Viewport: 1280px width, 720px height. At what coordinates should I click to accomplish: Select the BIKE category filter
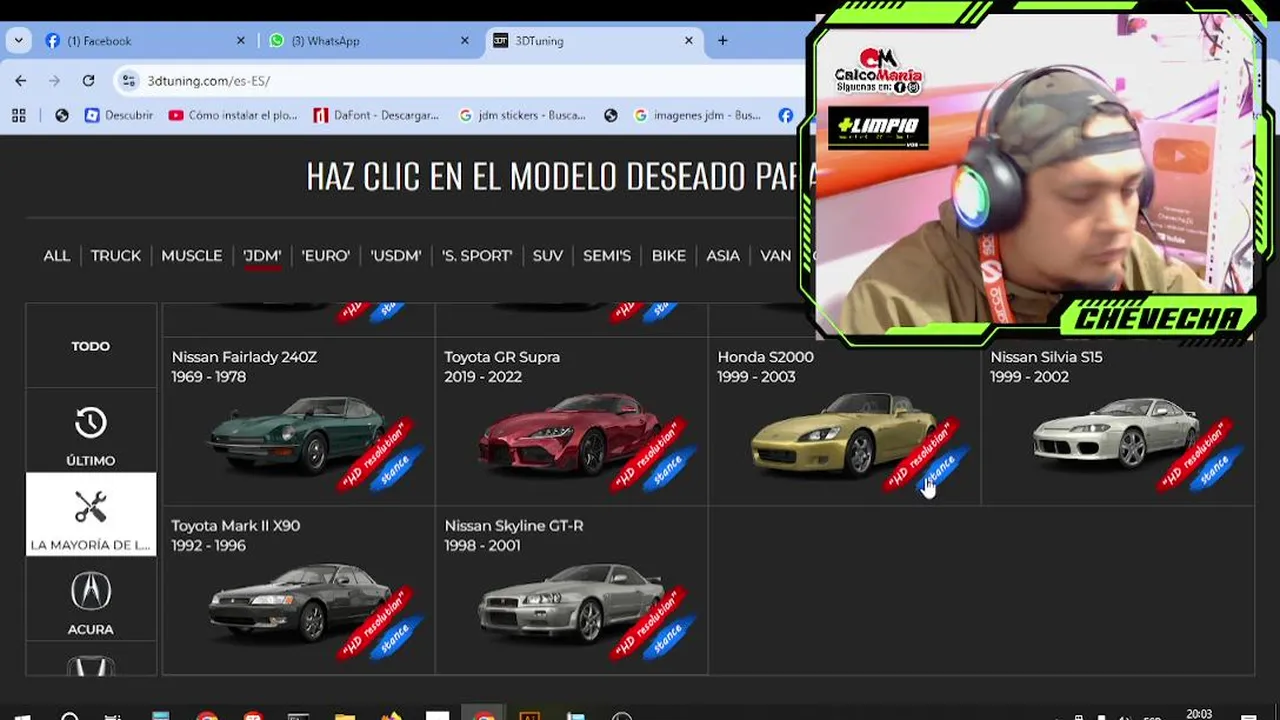coord(669,256)
